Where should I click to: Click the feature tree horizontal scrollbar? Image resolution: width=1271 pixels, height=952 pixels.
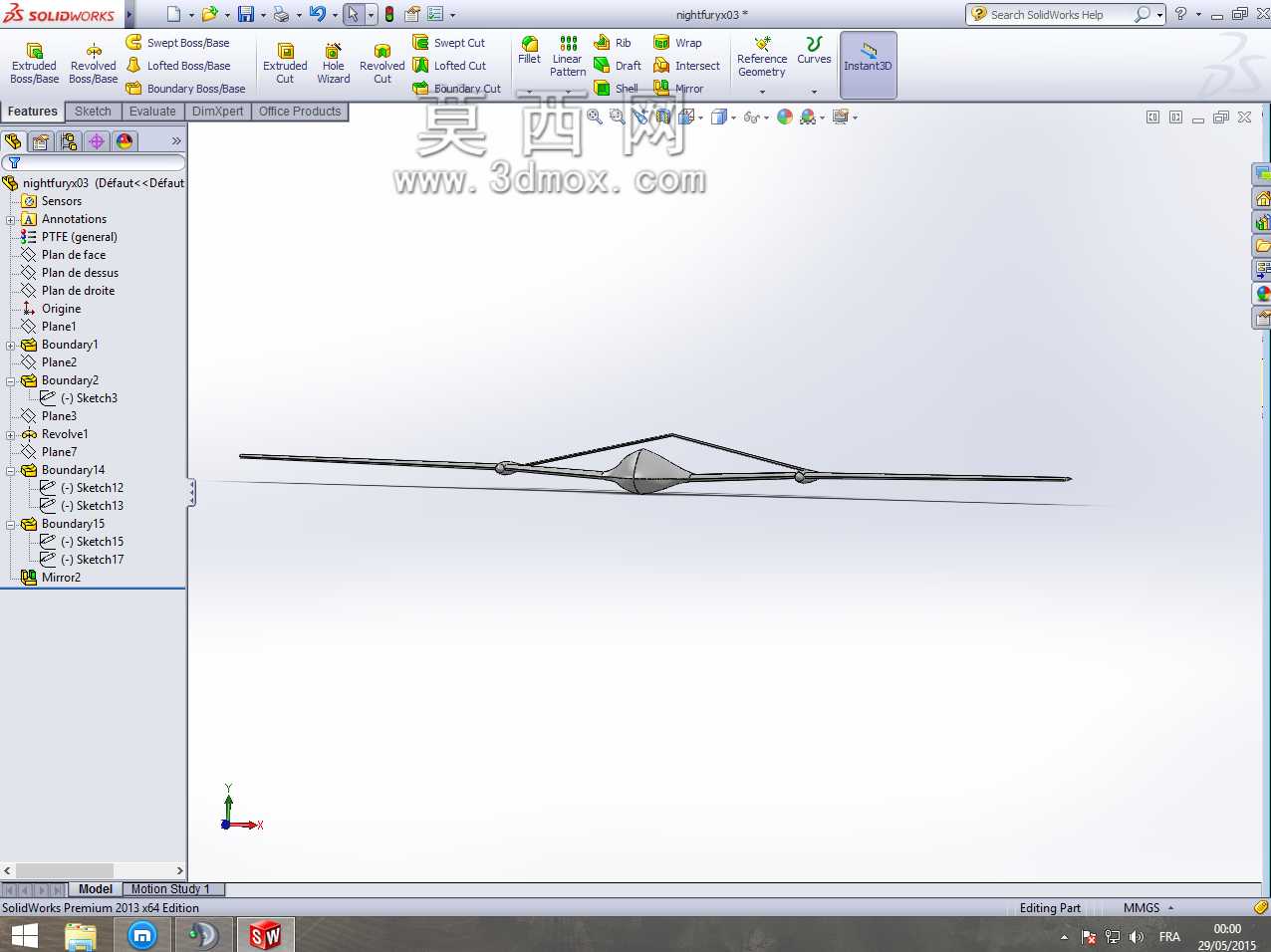point(94,870)
